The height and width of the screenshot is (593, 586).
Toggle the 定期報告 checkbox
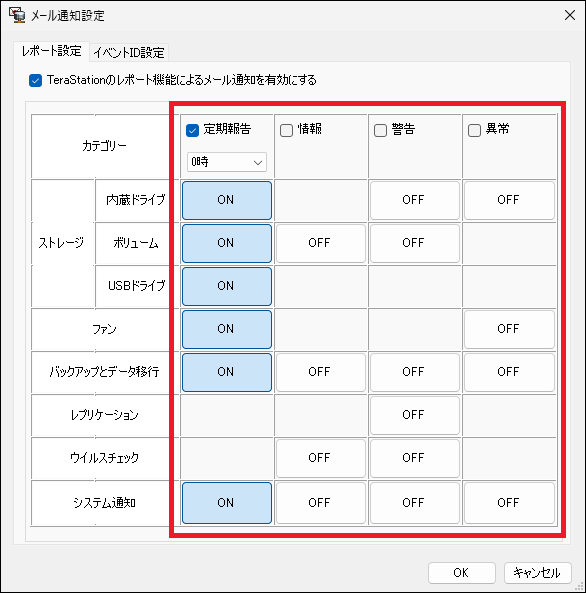pyautogui.click(x=193, y=130)
